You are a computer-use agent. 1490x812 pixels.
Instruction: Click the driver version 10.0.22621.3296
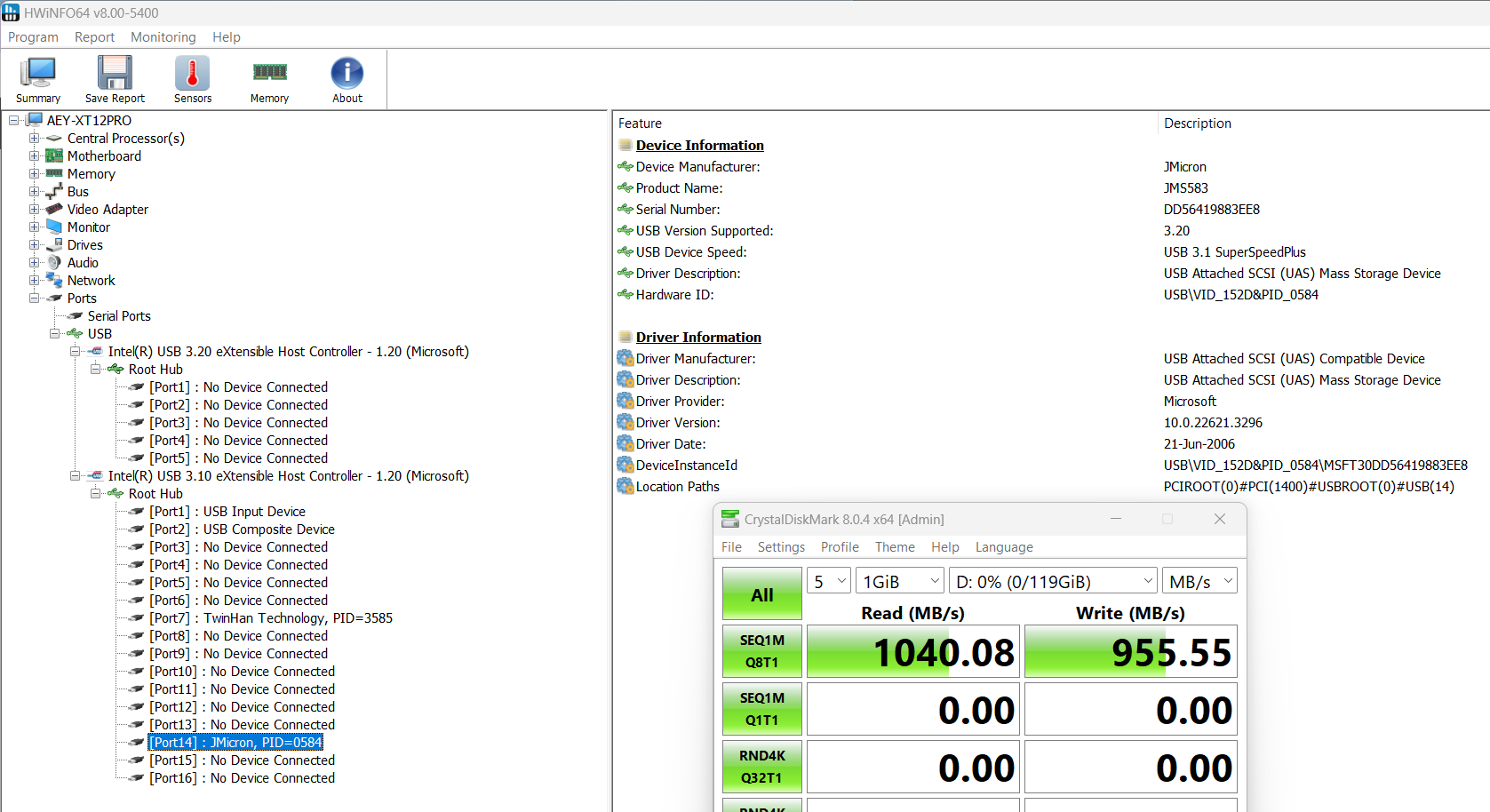[x=1213, y=423]
